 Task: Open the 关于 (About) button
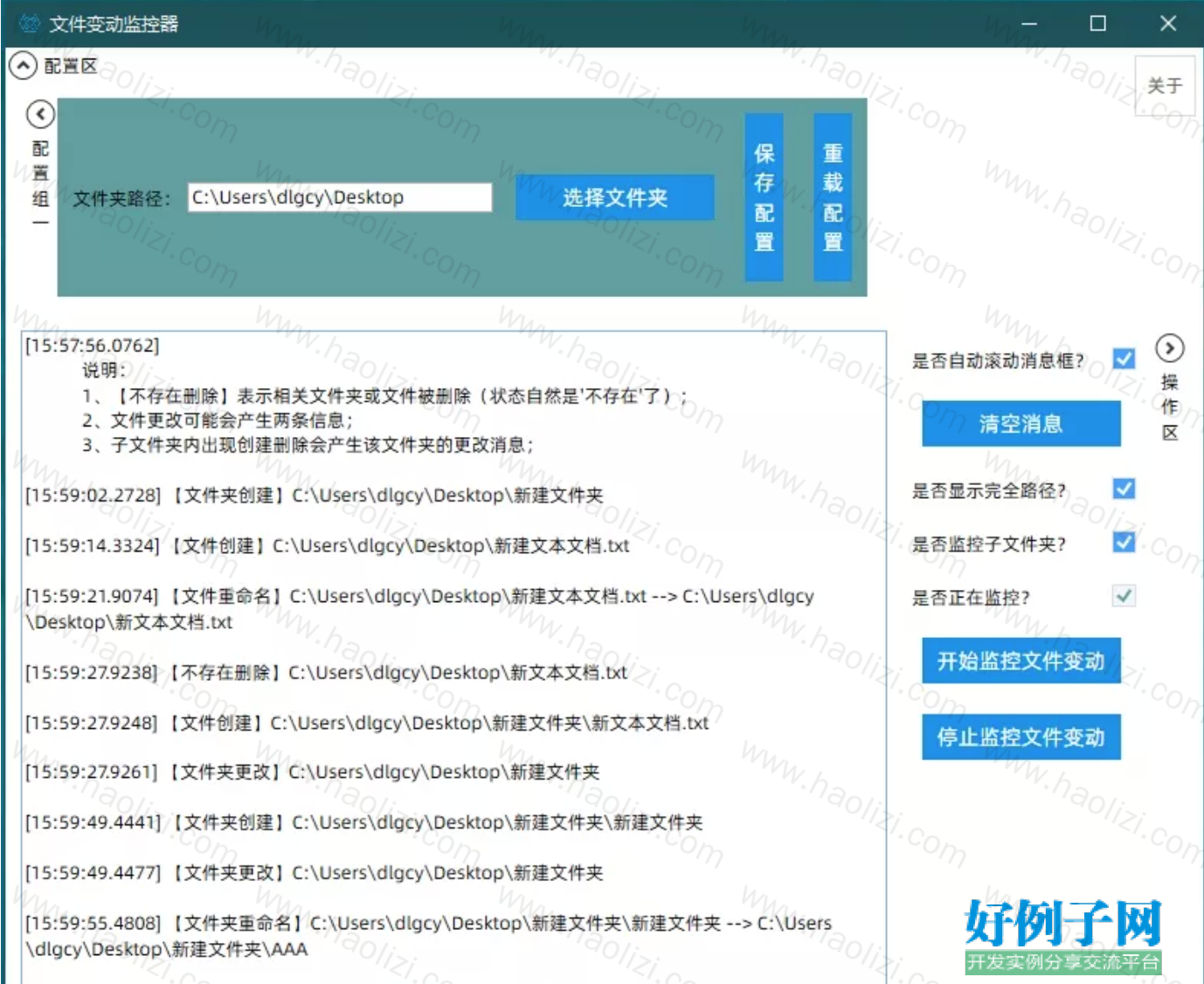pos(1165,86)
